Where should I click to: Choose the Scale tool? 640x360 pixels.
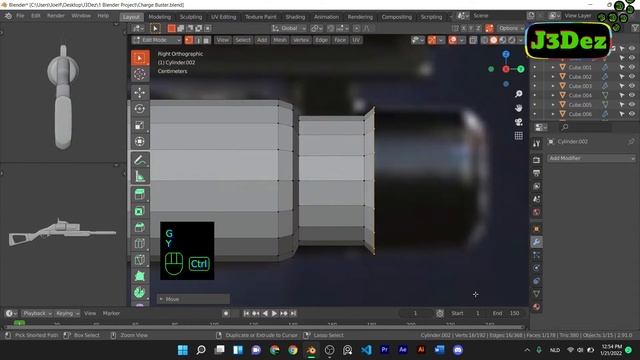140,125
